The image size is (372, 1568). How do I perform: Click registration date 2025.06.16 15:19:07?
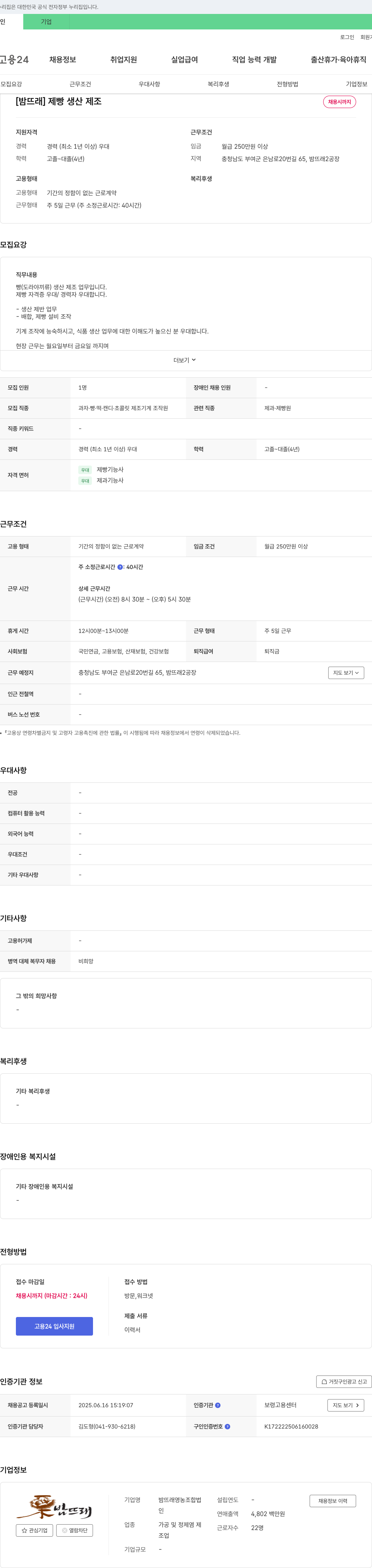pos(106,1405)
